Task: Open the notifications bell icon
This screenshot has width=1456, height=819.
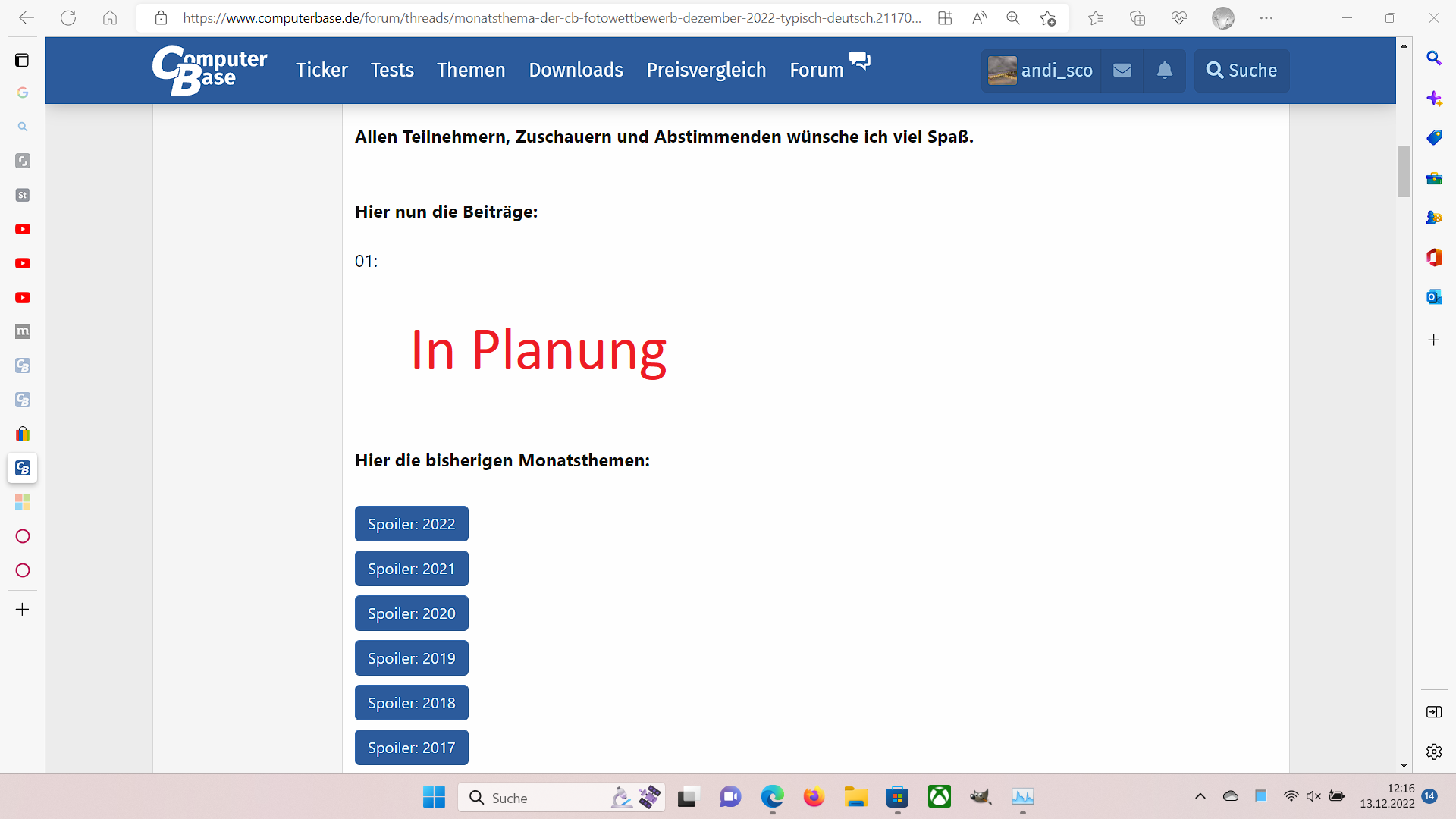Action: (1165, 71)
